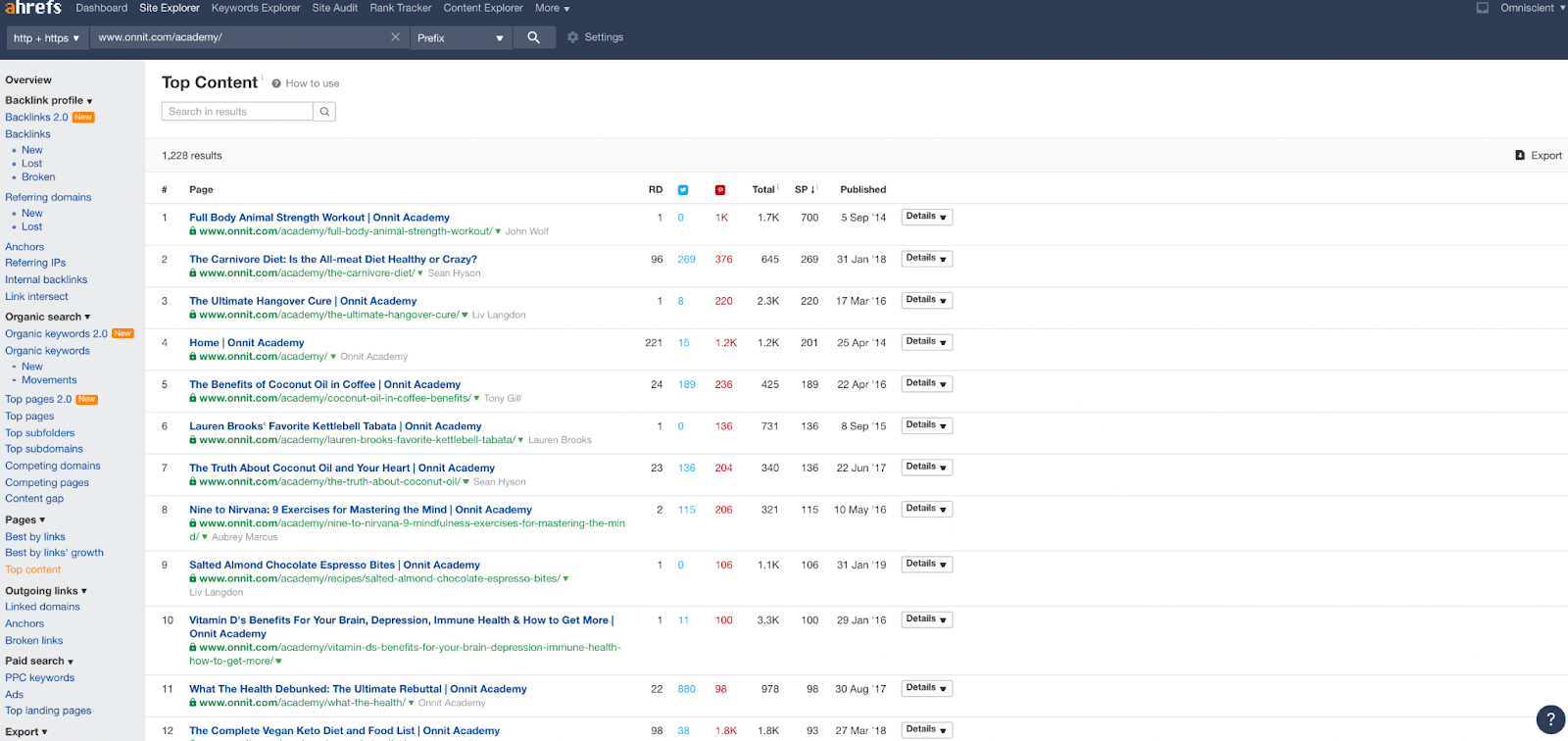Sort table by RD column
The image size is (1568, 741).
coord(656,189)
